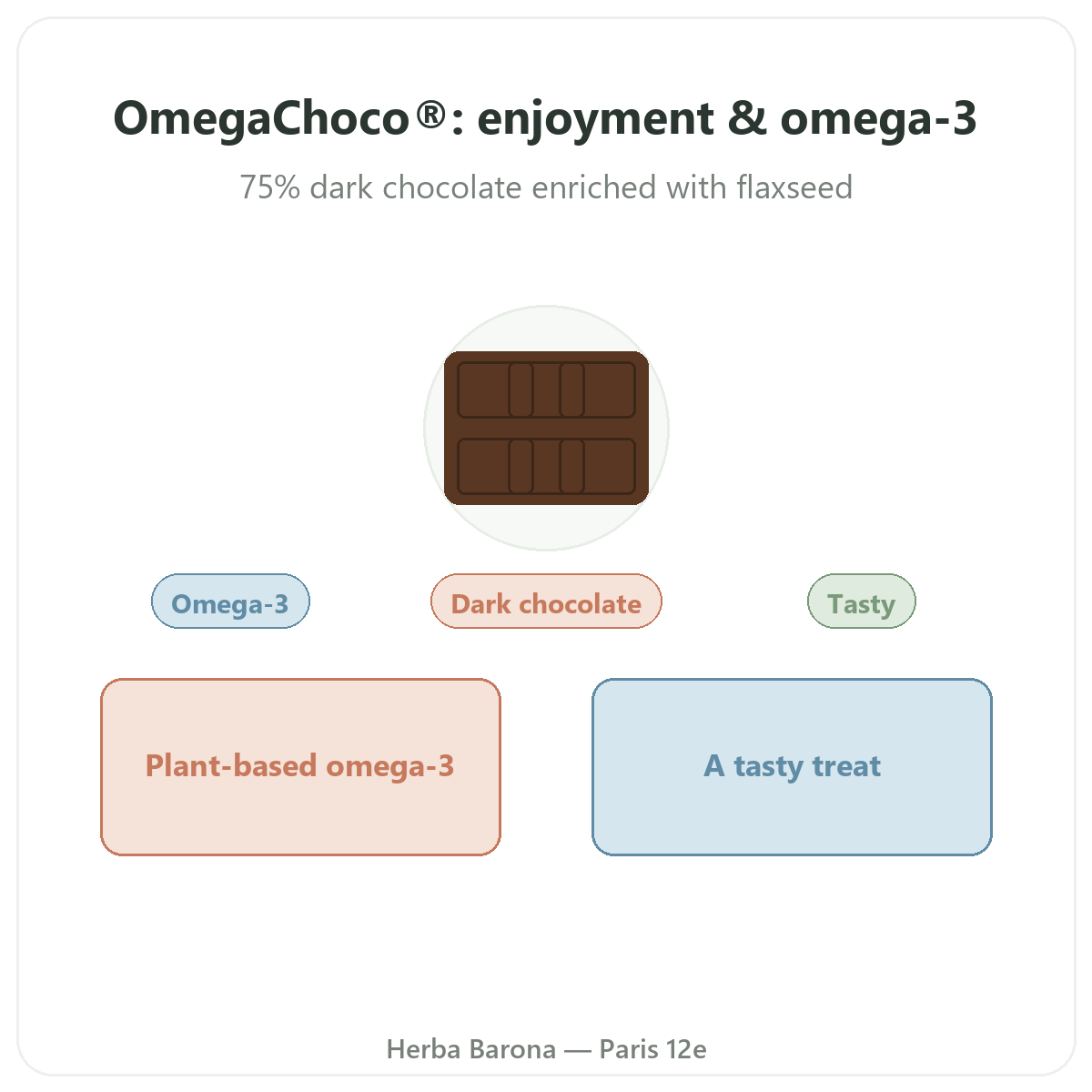
Task: Choose the Tasty pill tag
Action: click(862, 602)
